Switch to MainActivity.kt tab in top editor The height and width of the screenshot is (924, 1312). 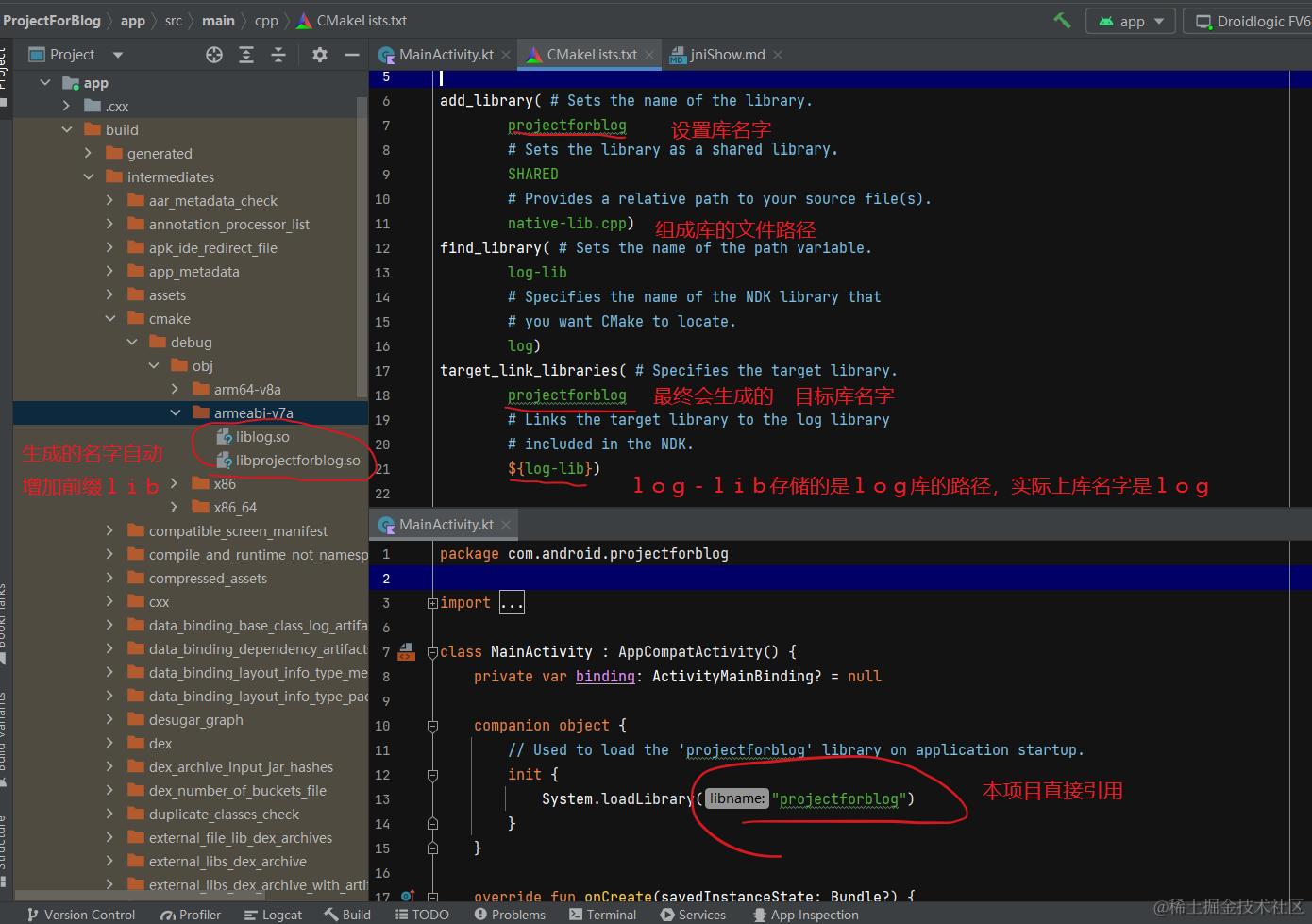pos(446,55)
